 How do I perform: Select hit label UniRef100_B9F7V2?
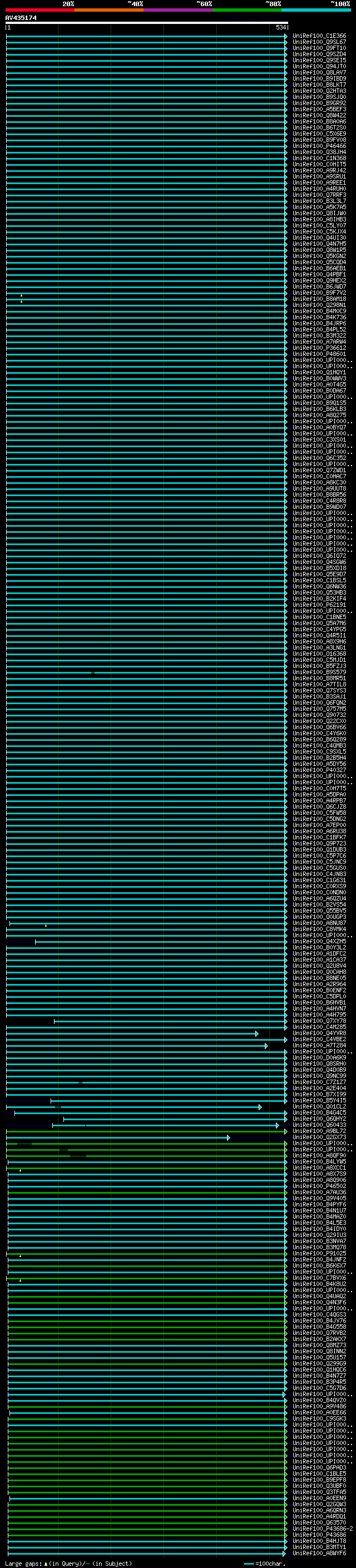319,293
